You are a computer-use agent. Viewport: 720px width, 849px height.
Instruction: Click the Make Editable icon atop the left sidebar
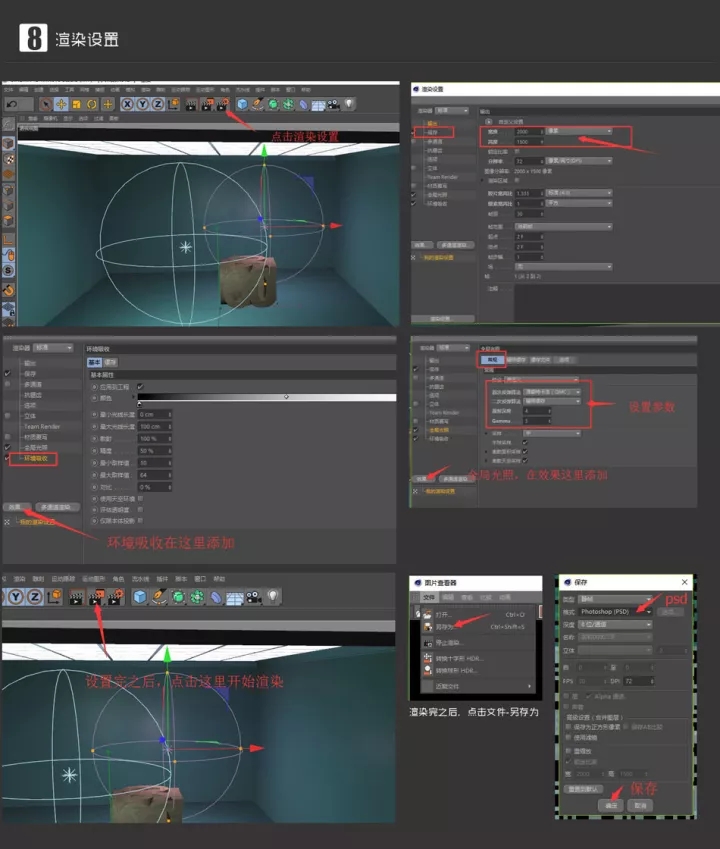(x=8, y=124)
